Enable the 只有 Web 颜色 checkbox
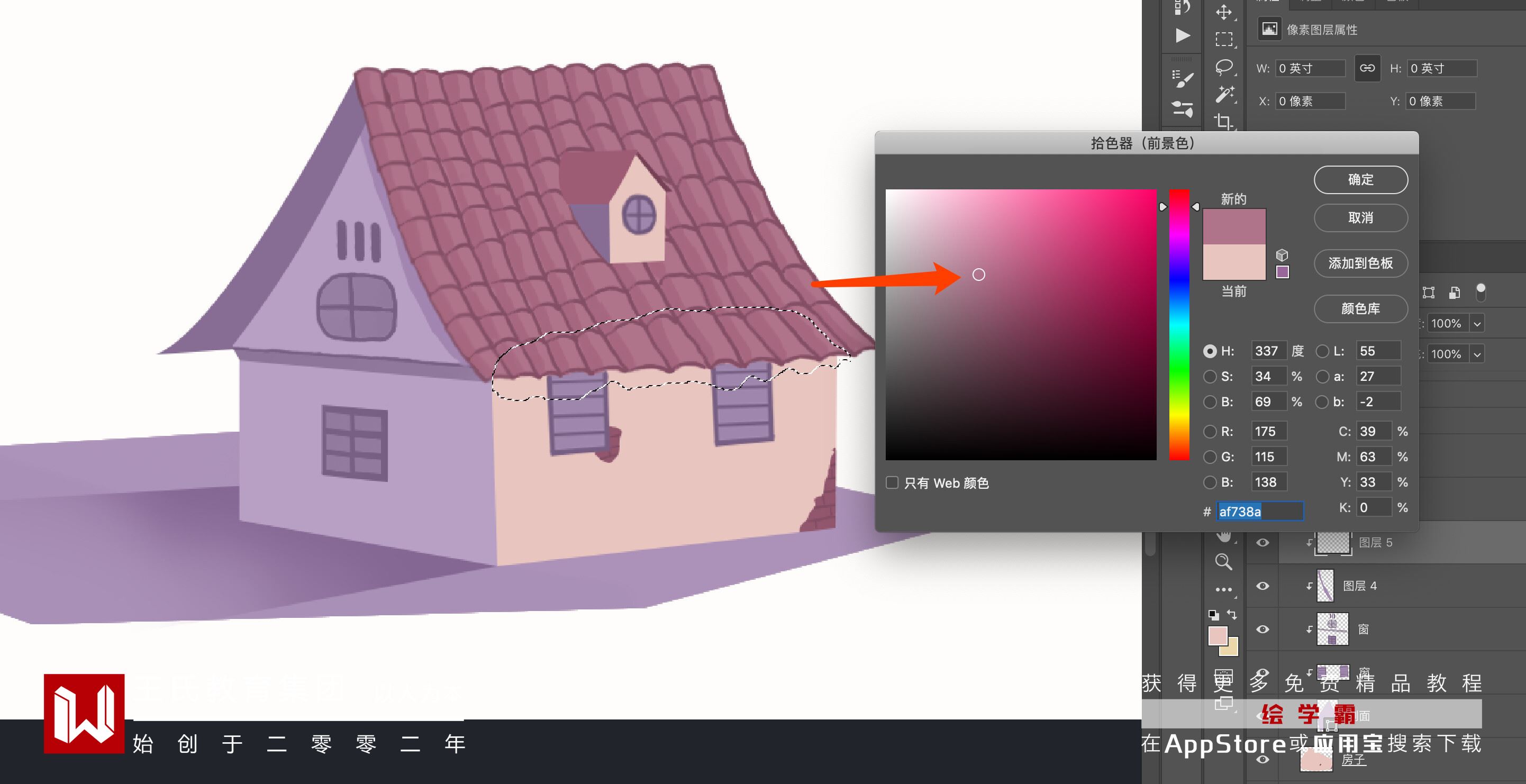Screen dimensions: 1526x784 [892, 482]
